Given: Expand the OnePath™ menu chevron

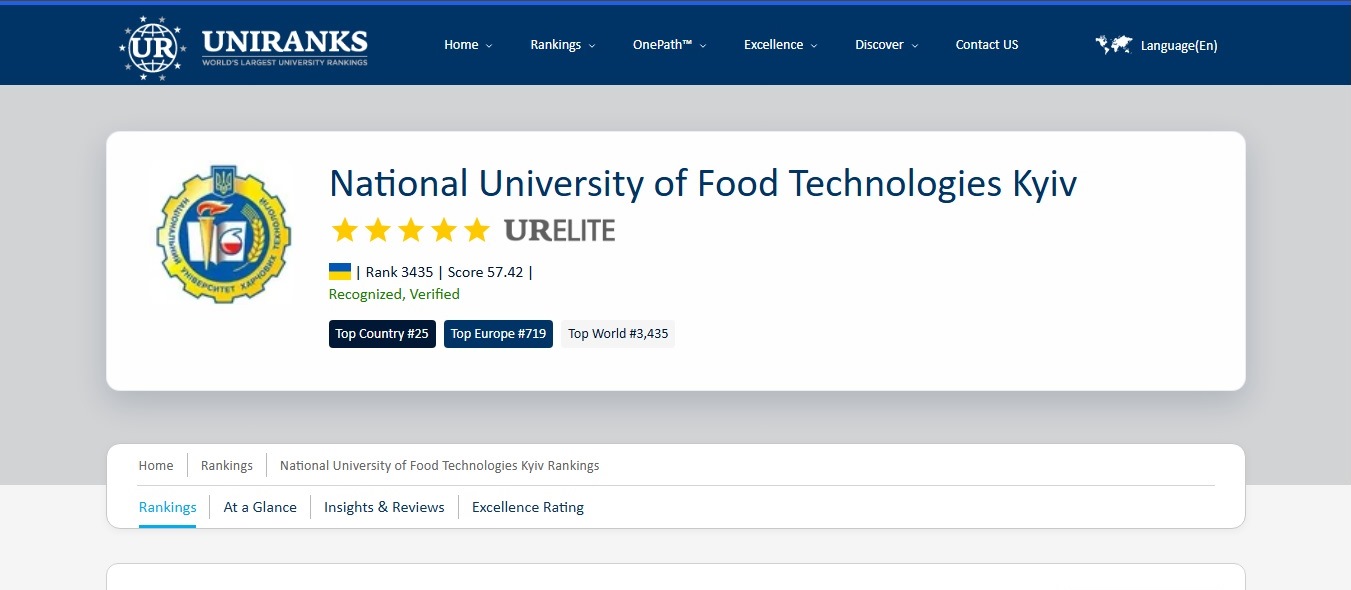Looking at the screenshot, I should 703,46.
